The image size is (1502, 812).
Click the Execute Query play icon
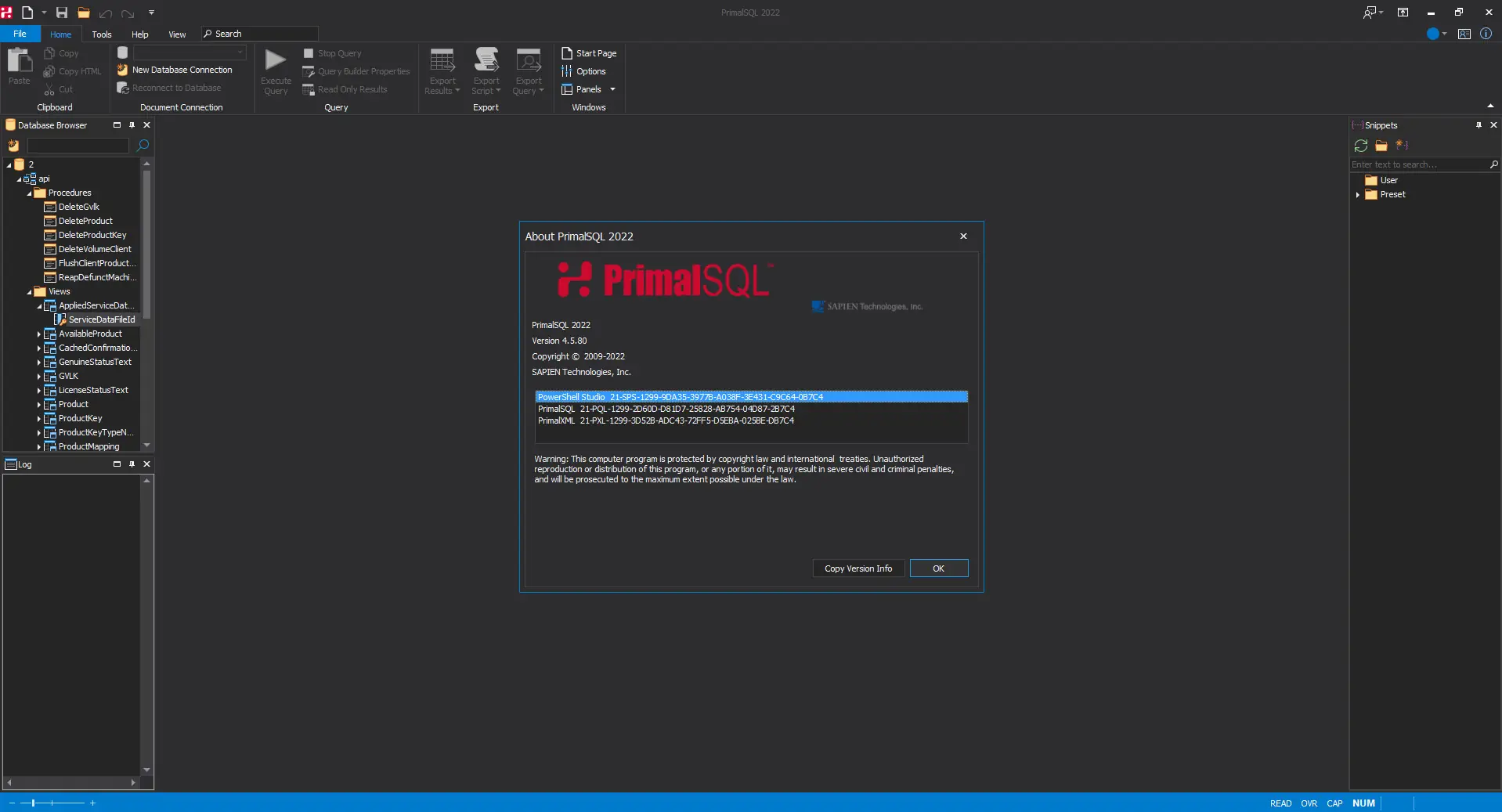click(276, 60)
